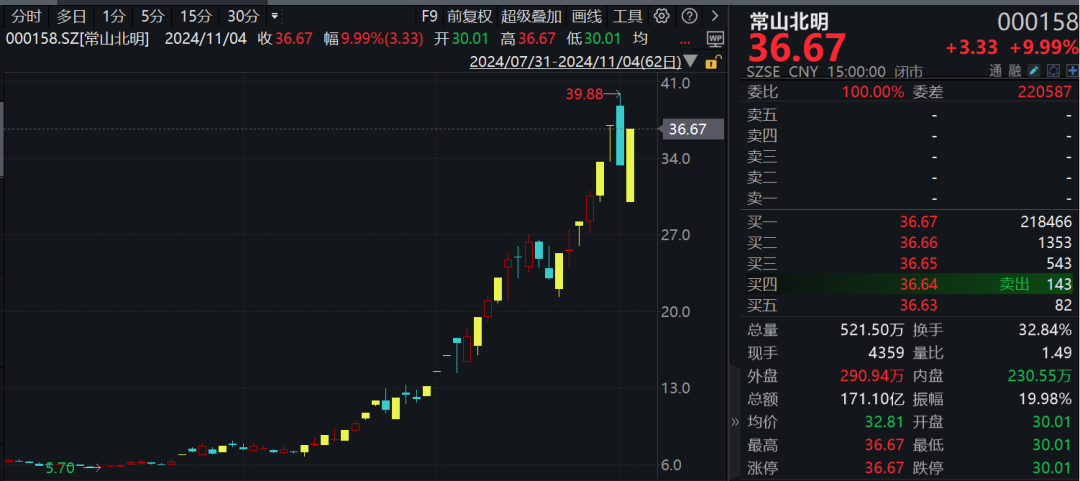
Task: Click the 委差 value 220587
Action: pos(1043,92)
